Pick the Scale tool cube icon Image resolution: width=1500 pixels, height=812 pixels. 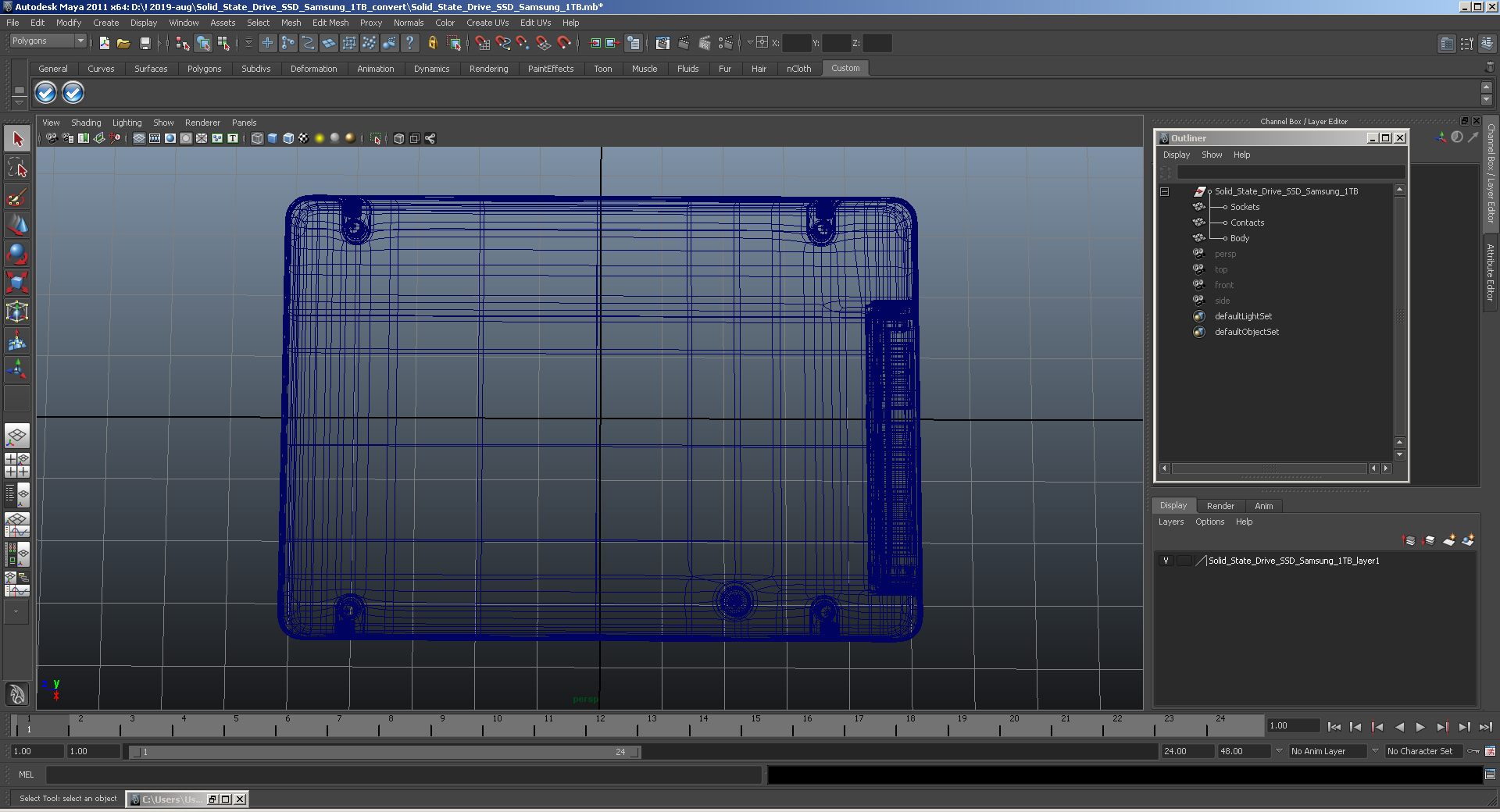pos(17,282)
